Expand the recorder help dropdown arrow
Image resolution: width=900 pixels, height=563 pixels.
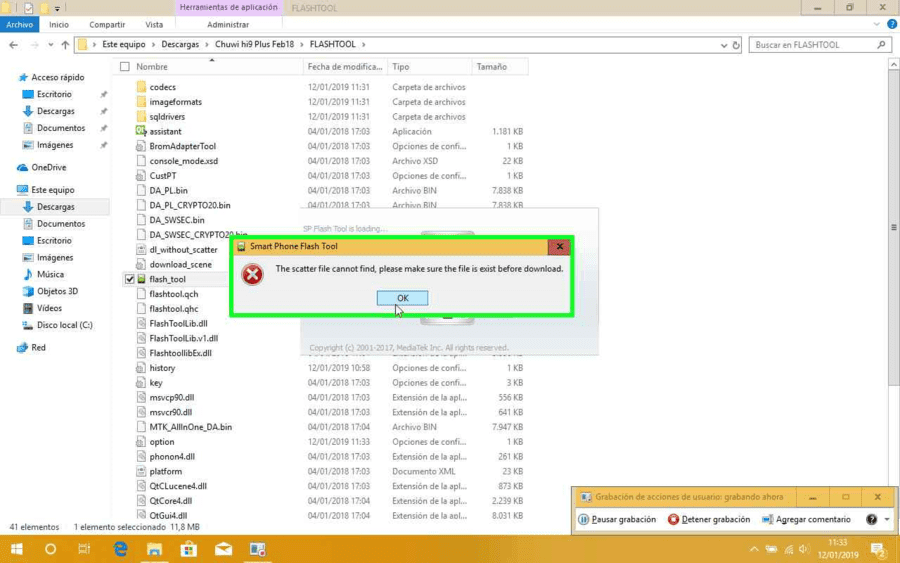[887, 519]
